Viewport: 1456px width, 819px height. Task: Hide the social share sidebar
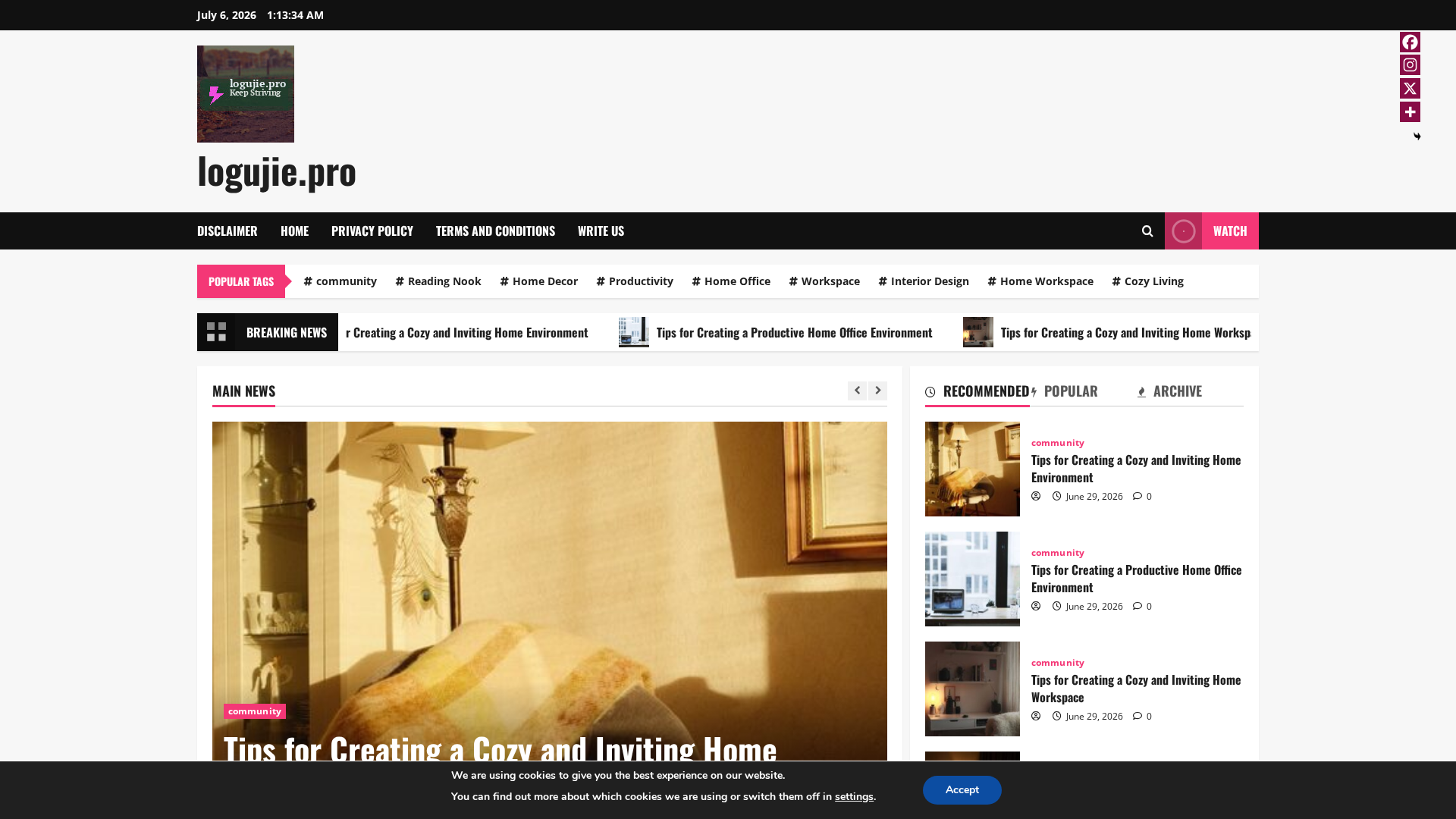[1417, 136]
